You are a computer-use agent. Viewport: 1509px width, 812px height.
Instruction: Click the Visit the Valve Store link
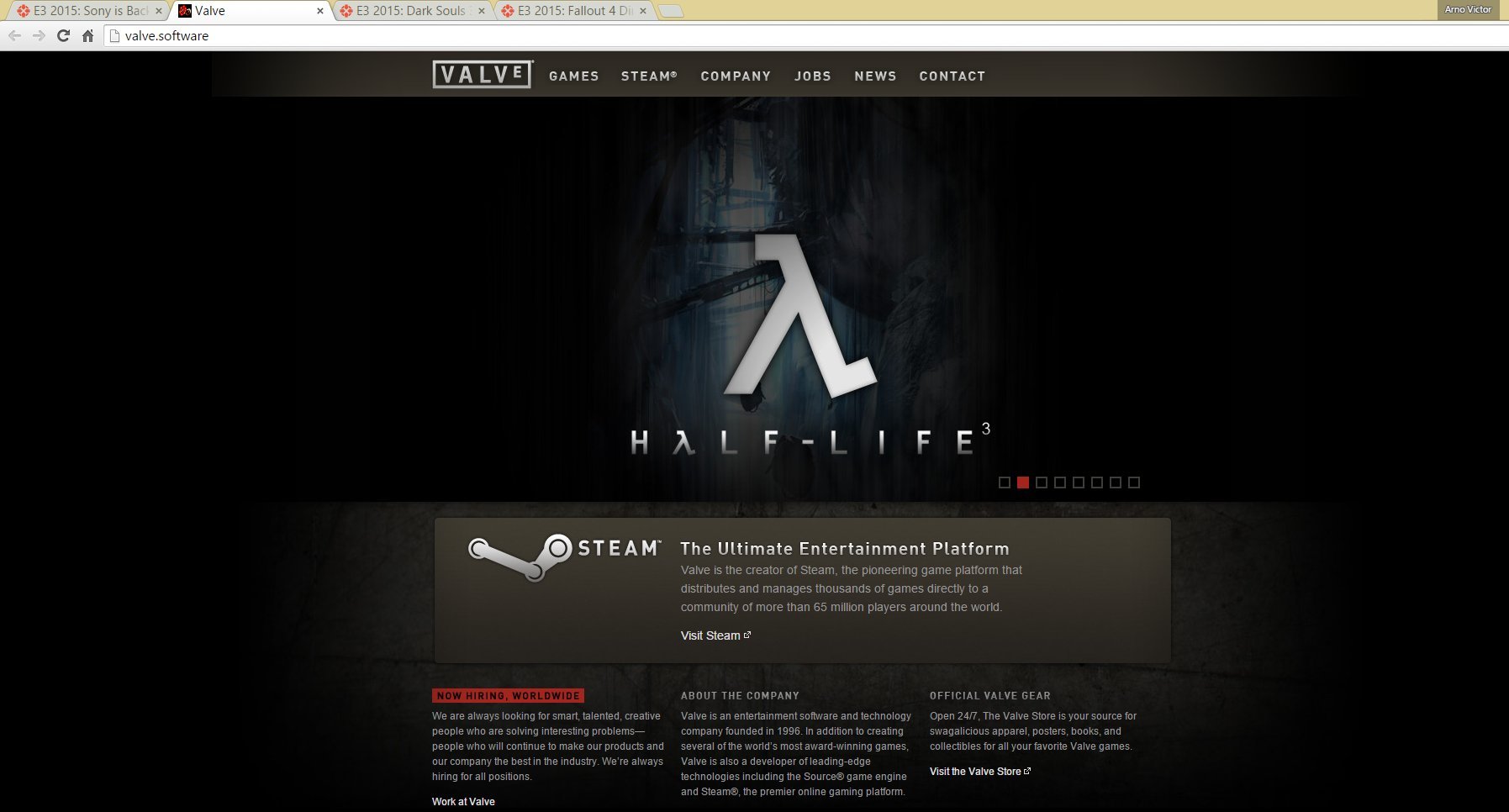point(980,772)
